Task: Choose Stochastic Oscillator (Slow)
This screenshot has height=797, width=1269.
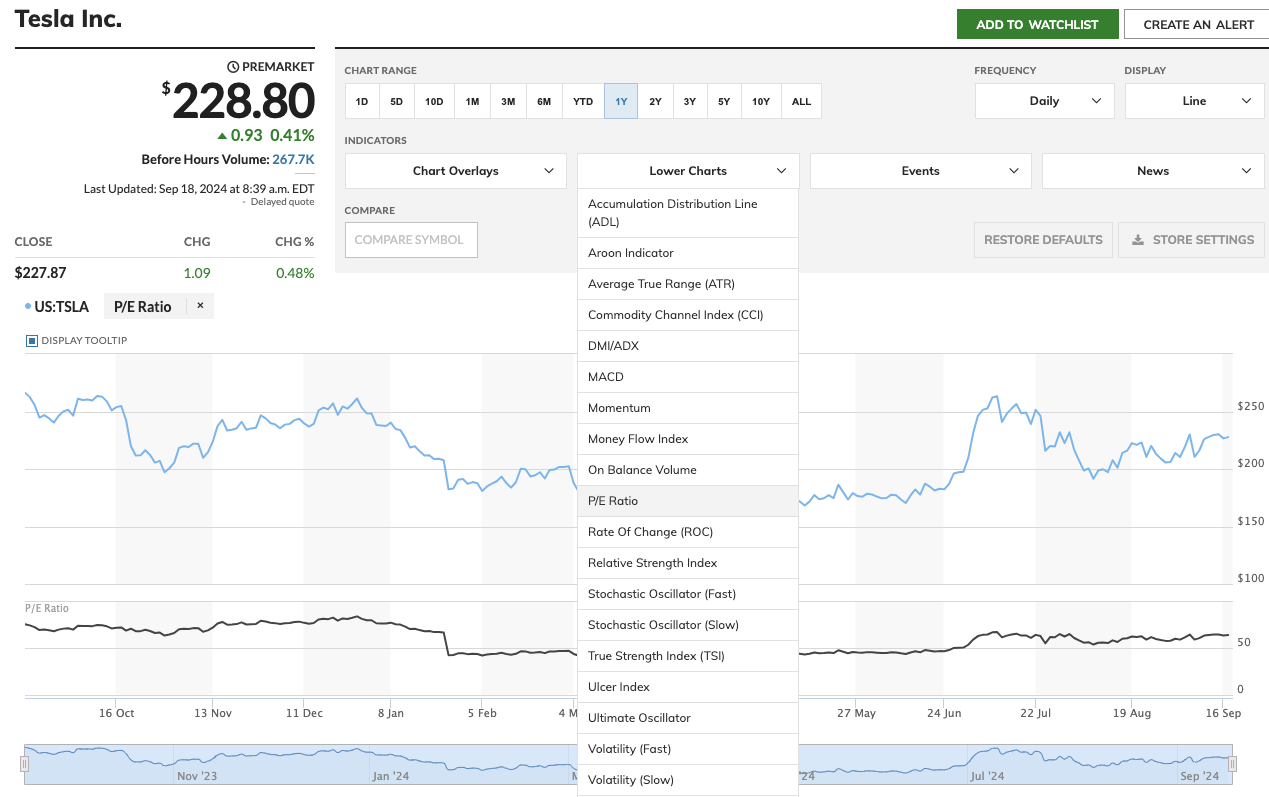Action: [688, 625]
